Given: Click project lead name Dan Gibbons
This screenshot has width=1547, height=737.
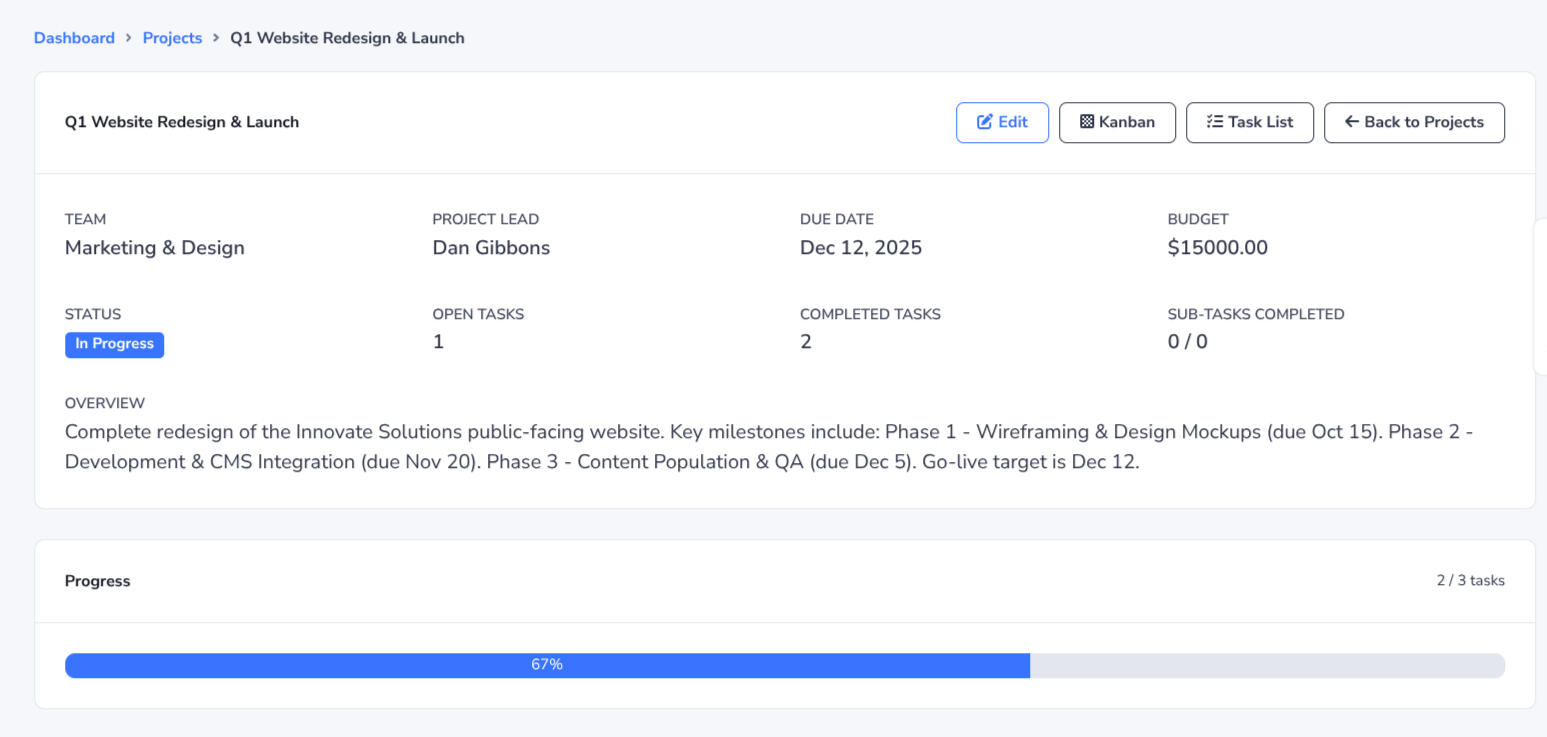Looking at the screenshot, I should pyautogui.click(x=491, y=248).
